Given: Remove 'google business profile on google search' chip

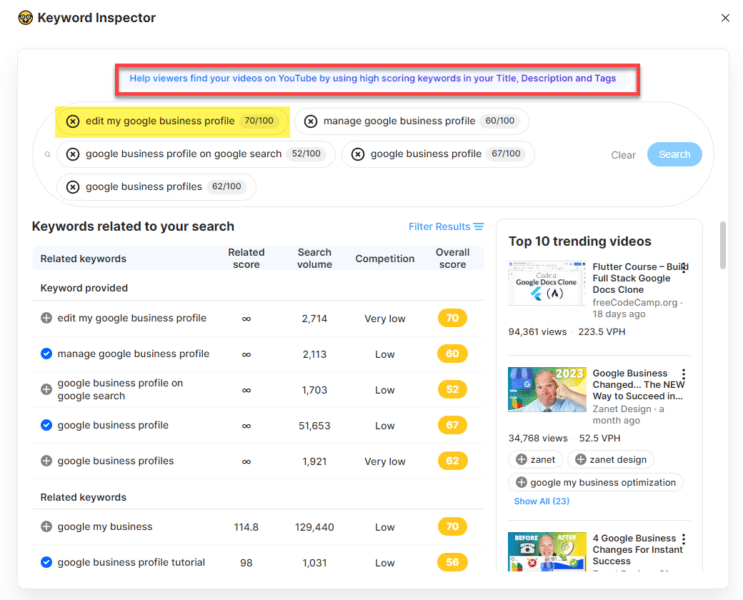Looking at the screenshot, I should coord(72,154).
